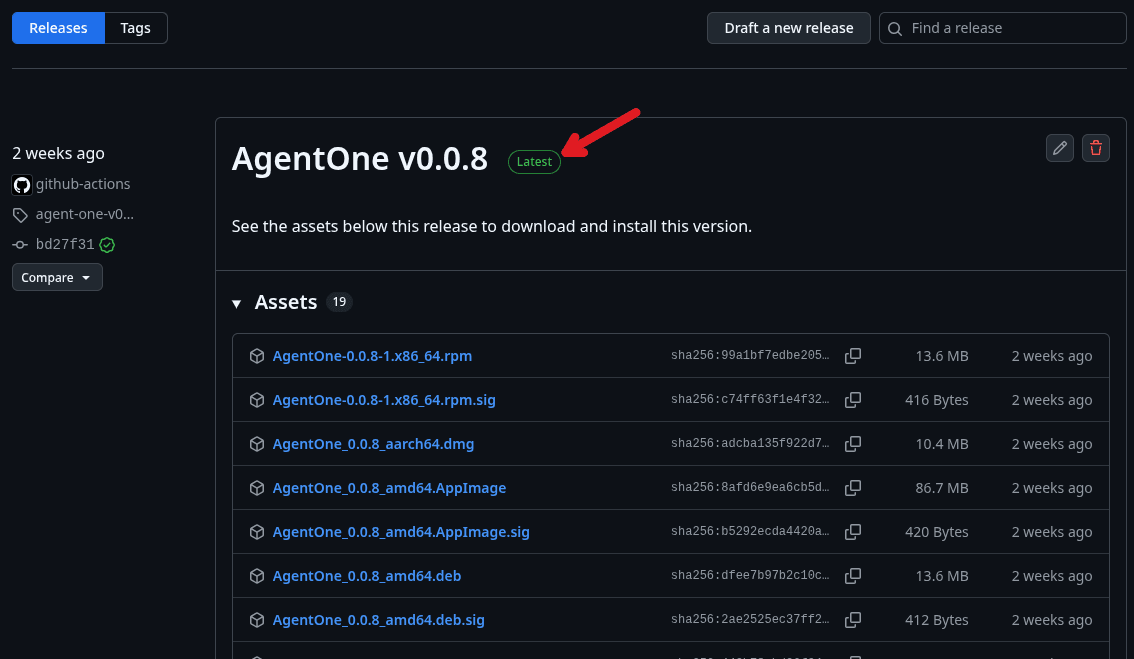1134x659 pixels.
Task: Copy the sha256 checksum of the x86_64.rpm asset
Action: tap(853, 355)
